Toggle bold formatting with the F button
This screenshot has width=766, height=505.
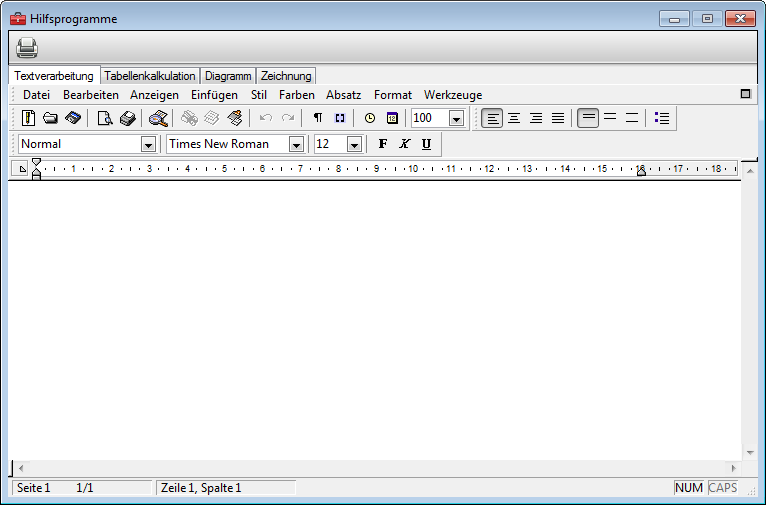coord(383,144)
